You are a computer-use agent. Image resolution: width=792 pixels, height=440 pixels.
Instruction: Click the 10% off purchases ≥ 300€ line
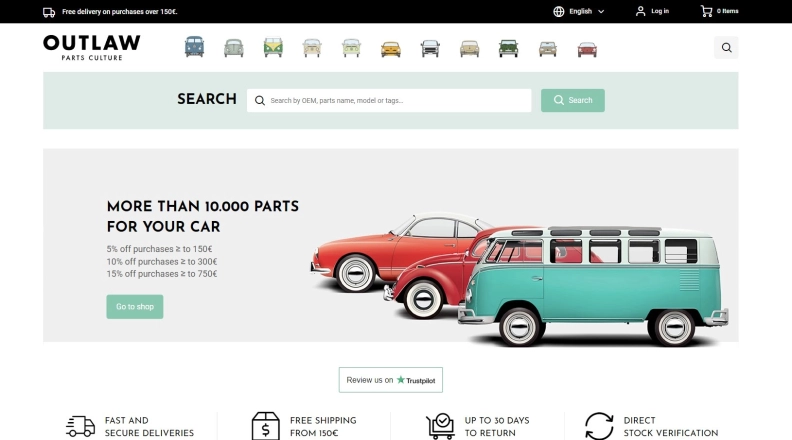coord(162,262)
